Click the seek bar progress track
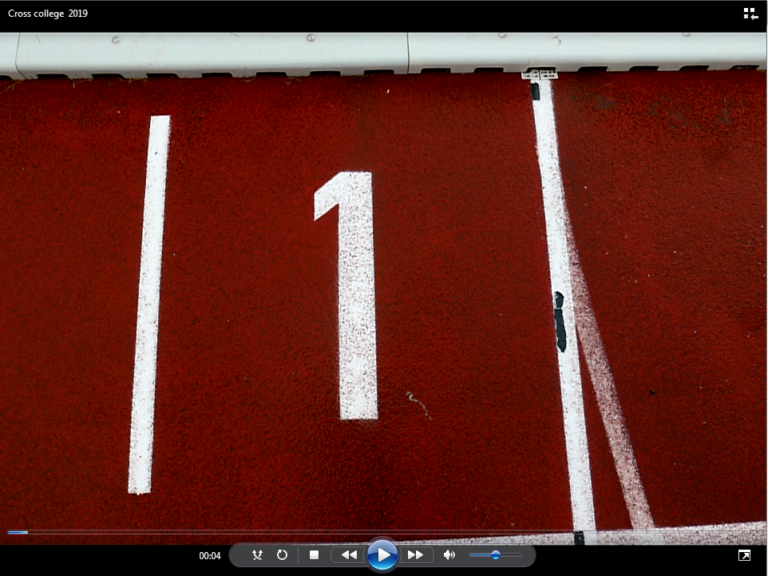 (x=384, y=532)
